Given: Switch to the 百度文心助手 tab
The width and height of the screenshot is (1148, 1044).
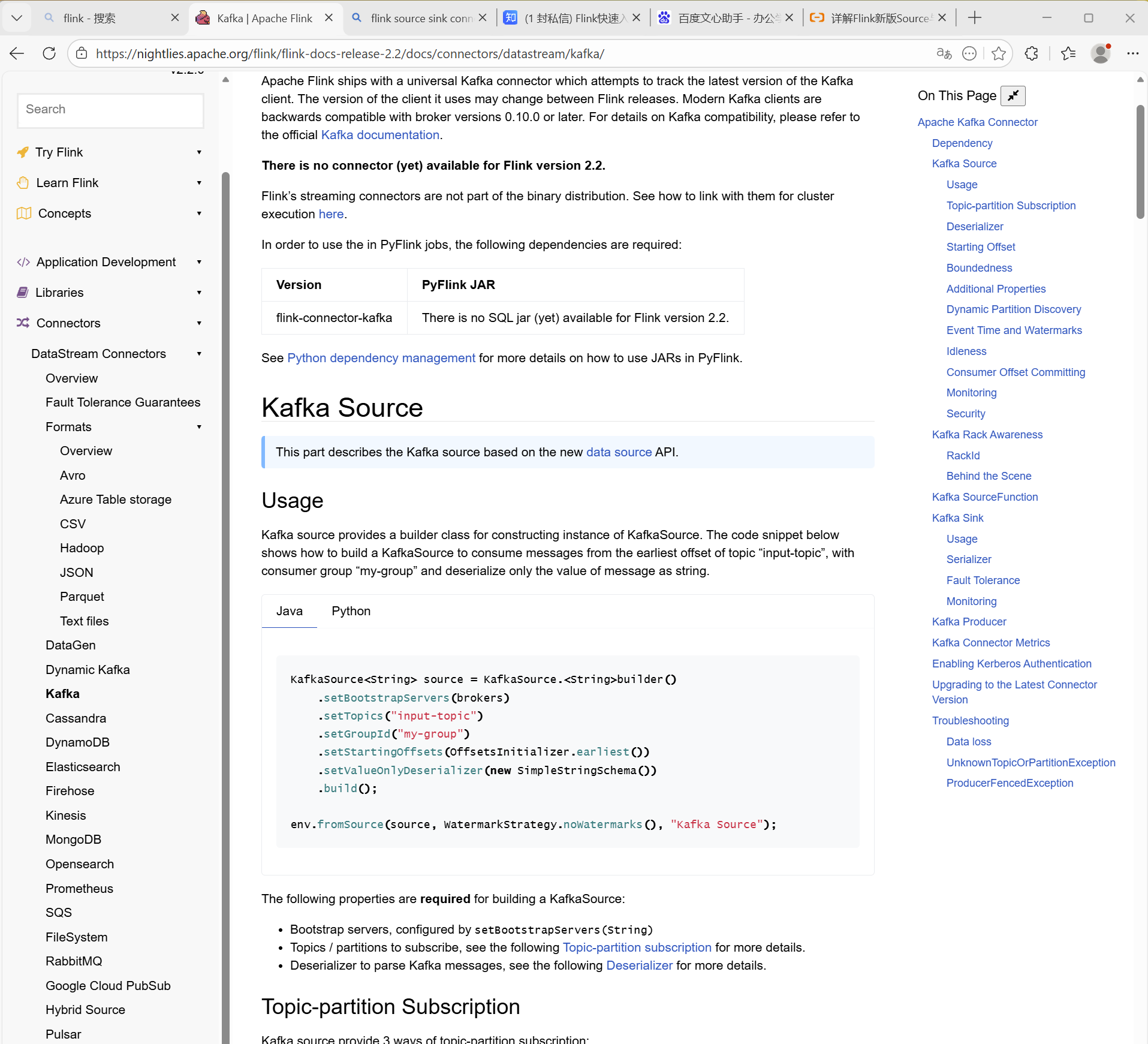Looking at the screenshot, I should 725,18.
